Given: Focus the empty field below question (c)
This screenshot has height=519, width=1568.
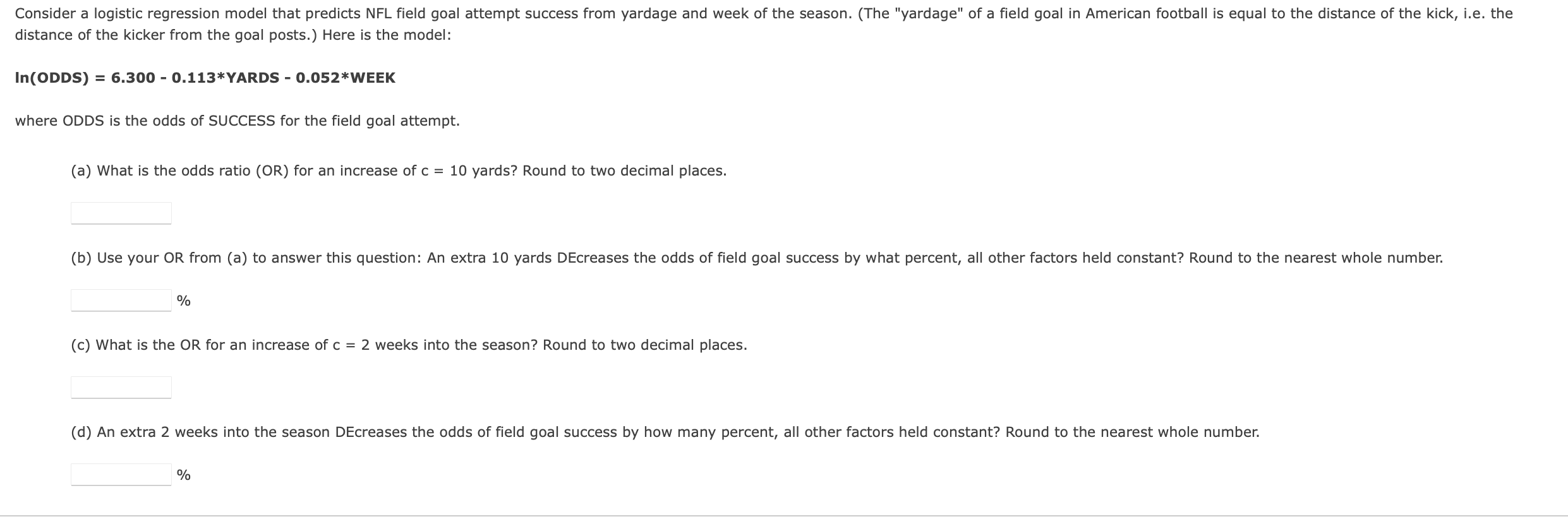Looking at the screenshot, I should click(x=121, y=387).
